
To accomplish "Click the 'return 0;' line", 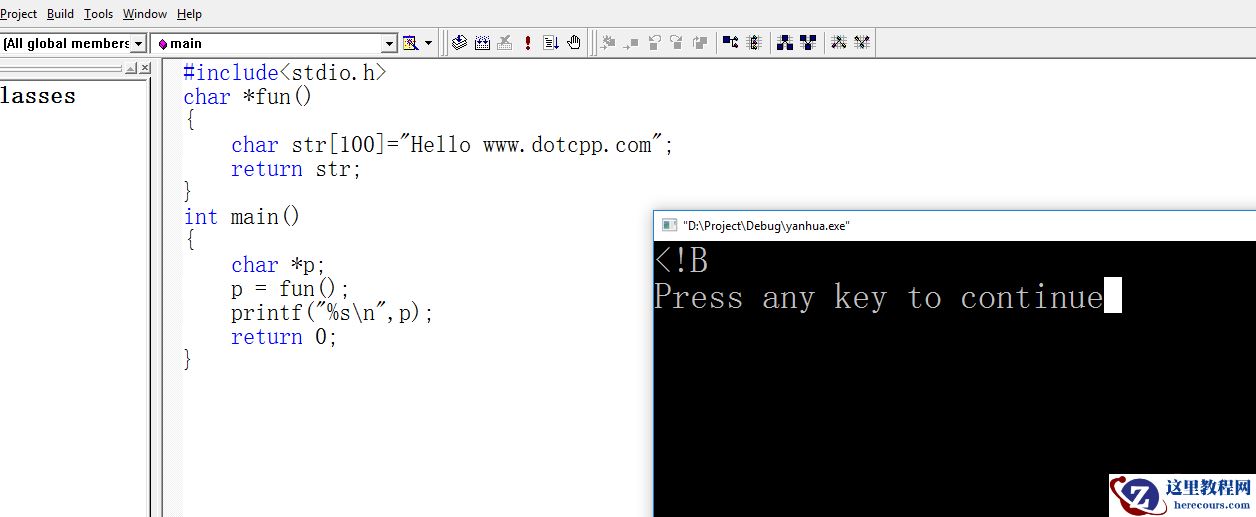I will [284, 337].
